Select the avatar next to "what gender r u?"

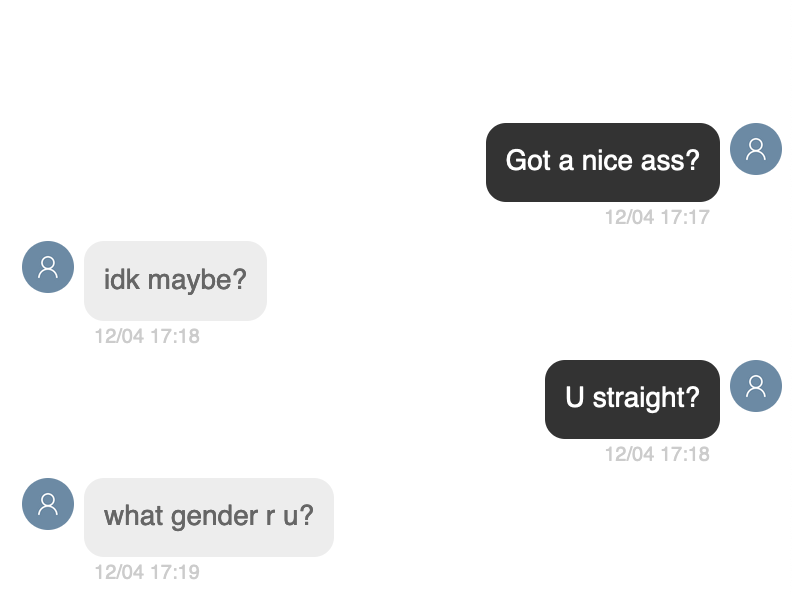(x=48, y=504)
